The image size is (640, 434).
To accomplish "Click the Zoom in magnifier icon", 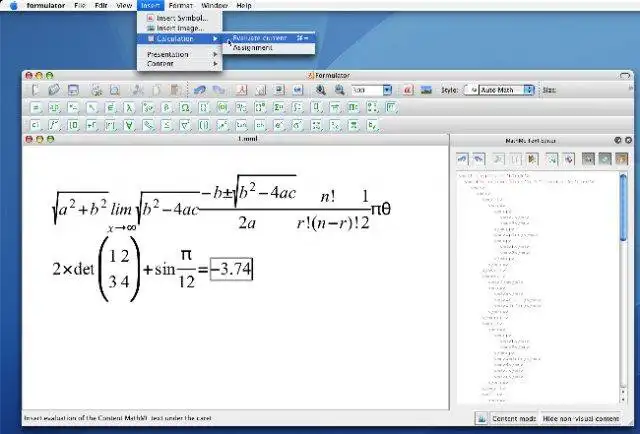I will pyautogui.click(x=320, y=90).
